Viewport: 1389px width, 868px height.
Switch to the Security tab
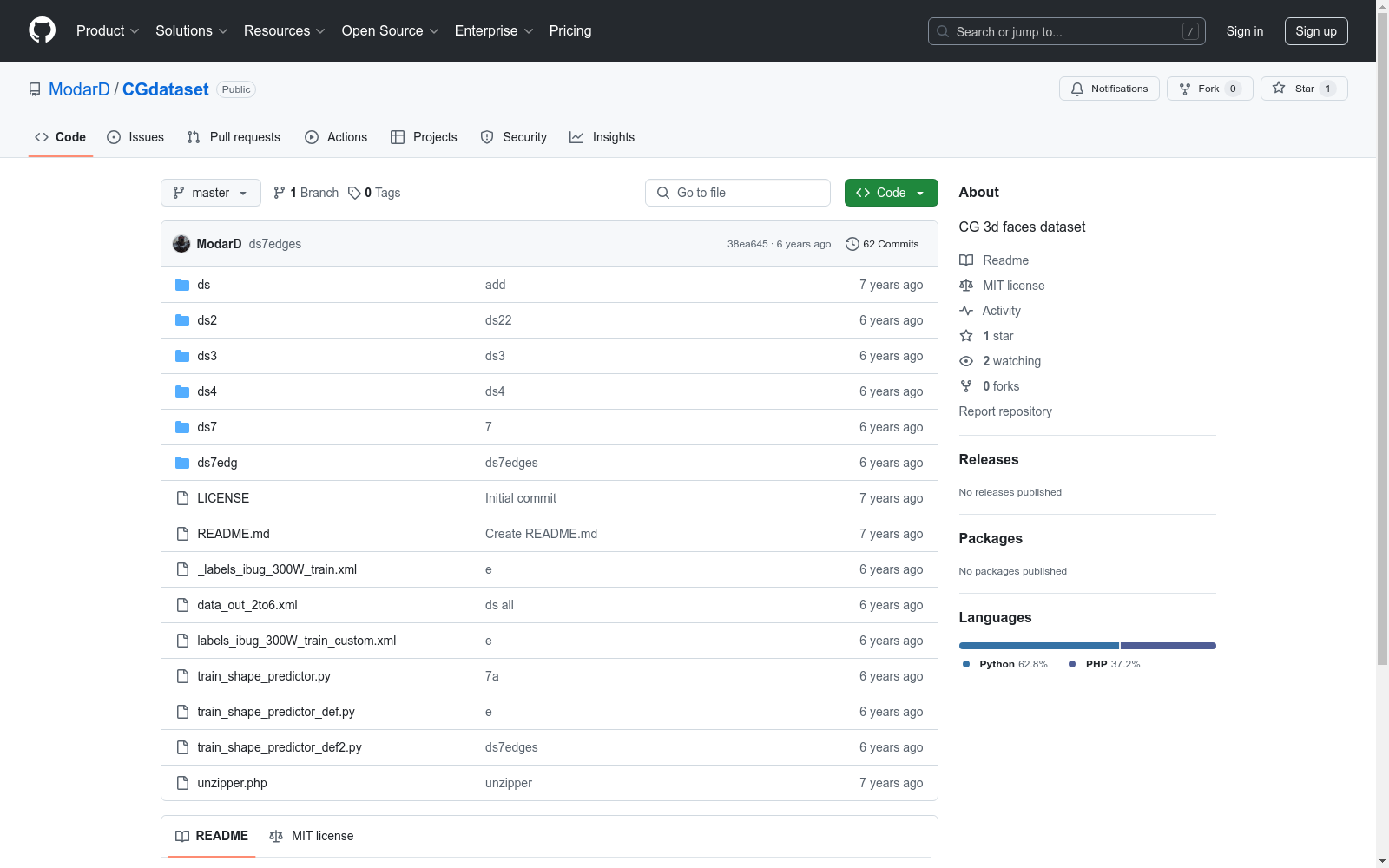[514, 137]
